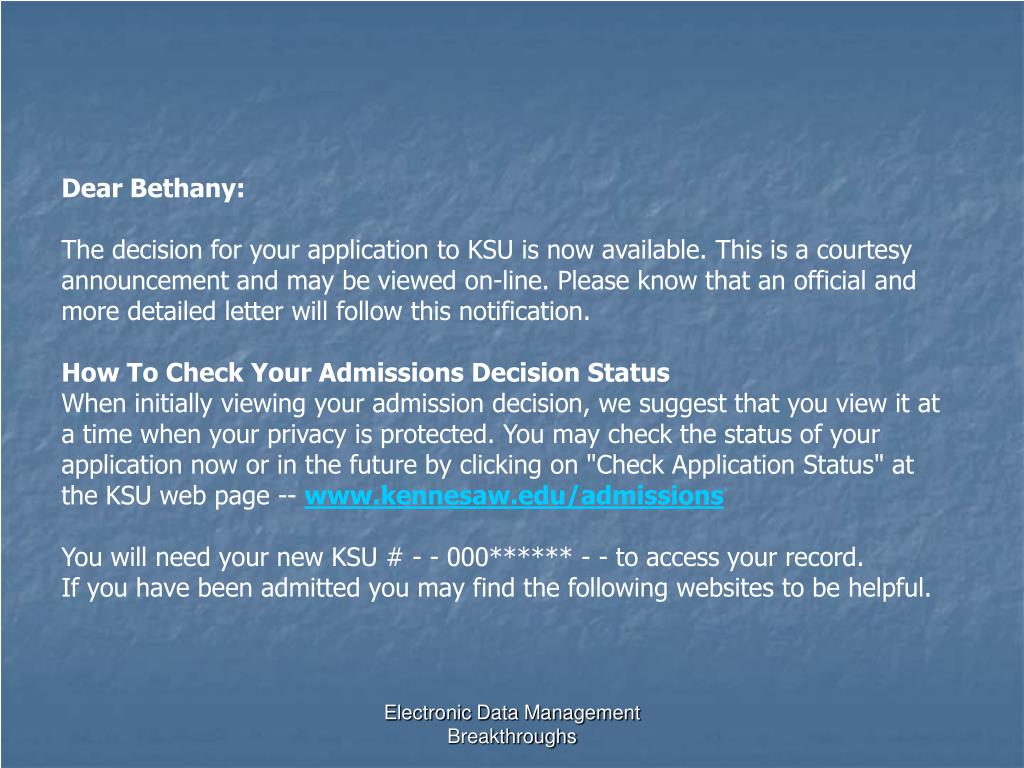Click the masked KSU number 000******
The width and height of the screenshot is (1024, 768).
[509, 556]
